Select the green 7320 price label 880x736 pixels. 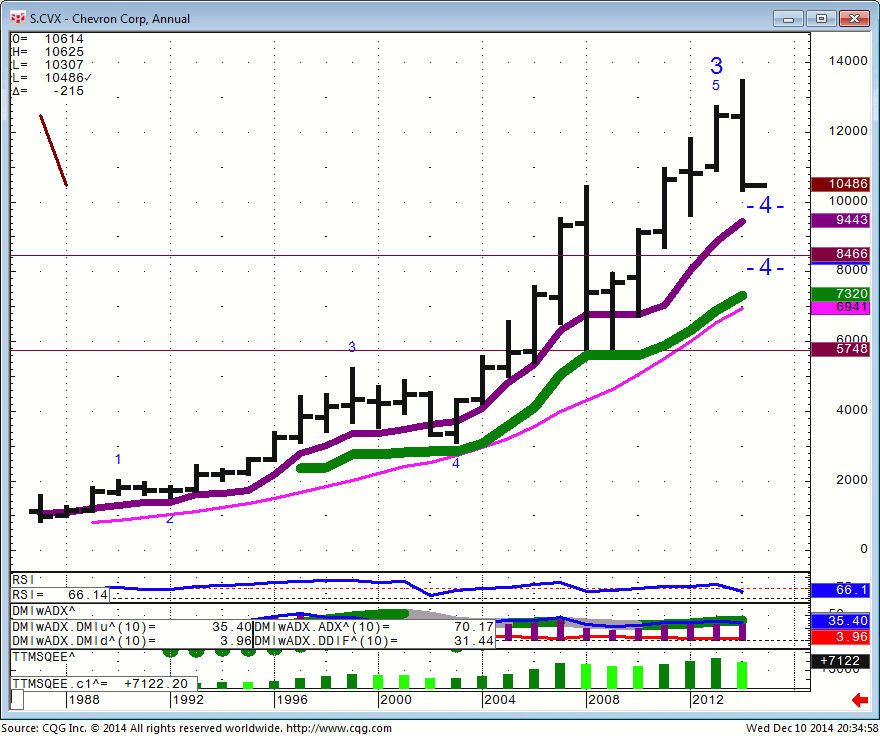click(840, 293)
